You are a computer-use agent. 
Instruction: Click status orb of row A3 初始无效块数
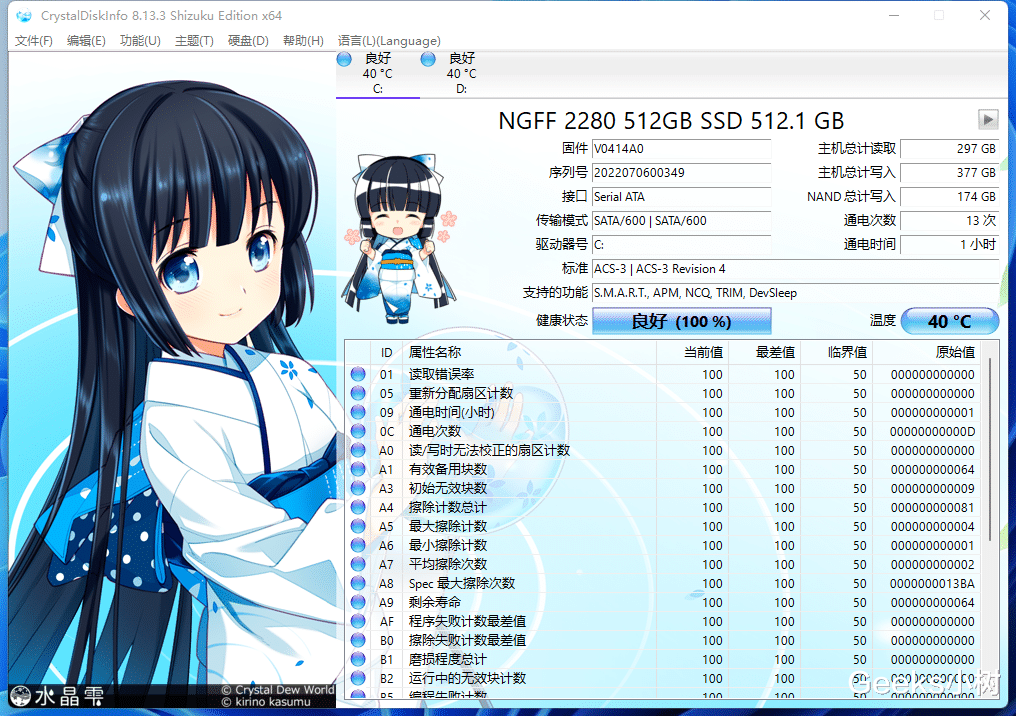point(358,488)
